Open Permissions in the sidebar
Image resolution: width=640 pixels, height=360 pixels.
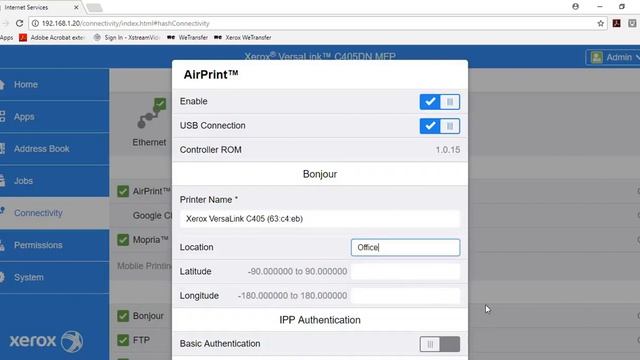54,245
